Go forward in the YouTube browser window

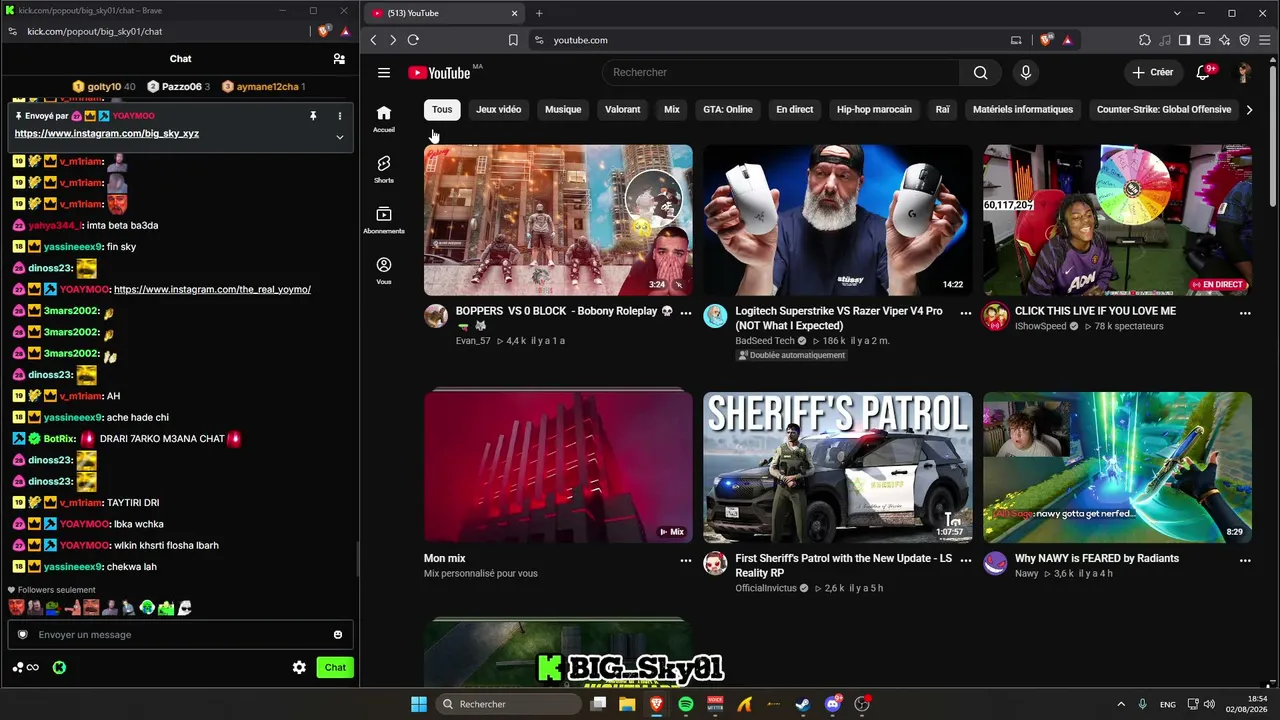point(393,40)
